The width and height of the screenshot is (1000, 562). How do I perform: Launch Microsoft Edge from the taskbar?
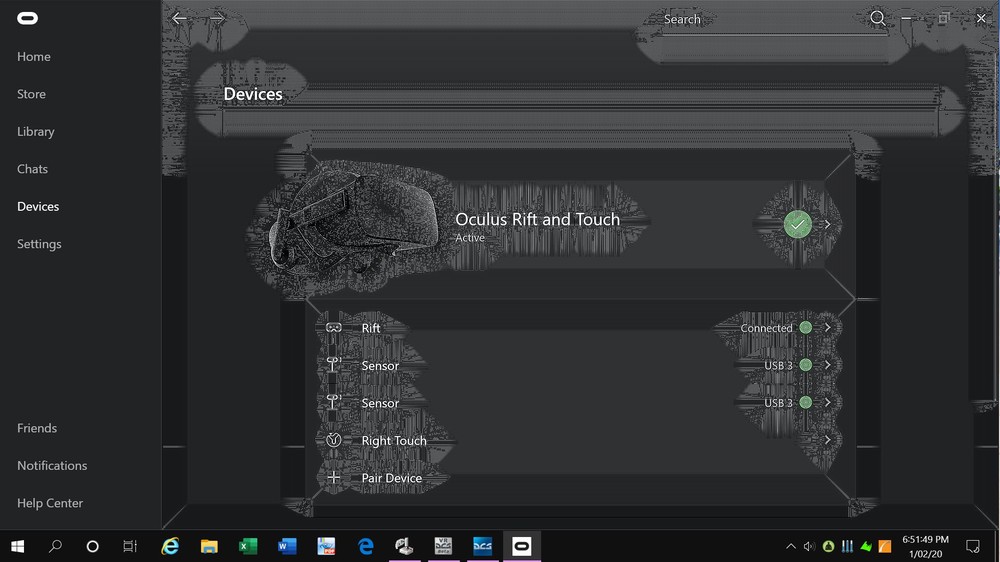[x=365, y=546]
